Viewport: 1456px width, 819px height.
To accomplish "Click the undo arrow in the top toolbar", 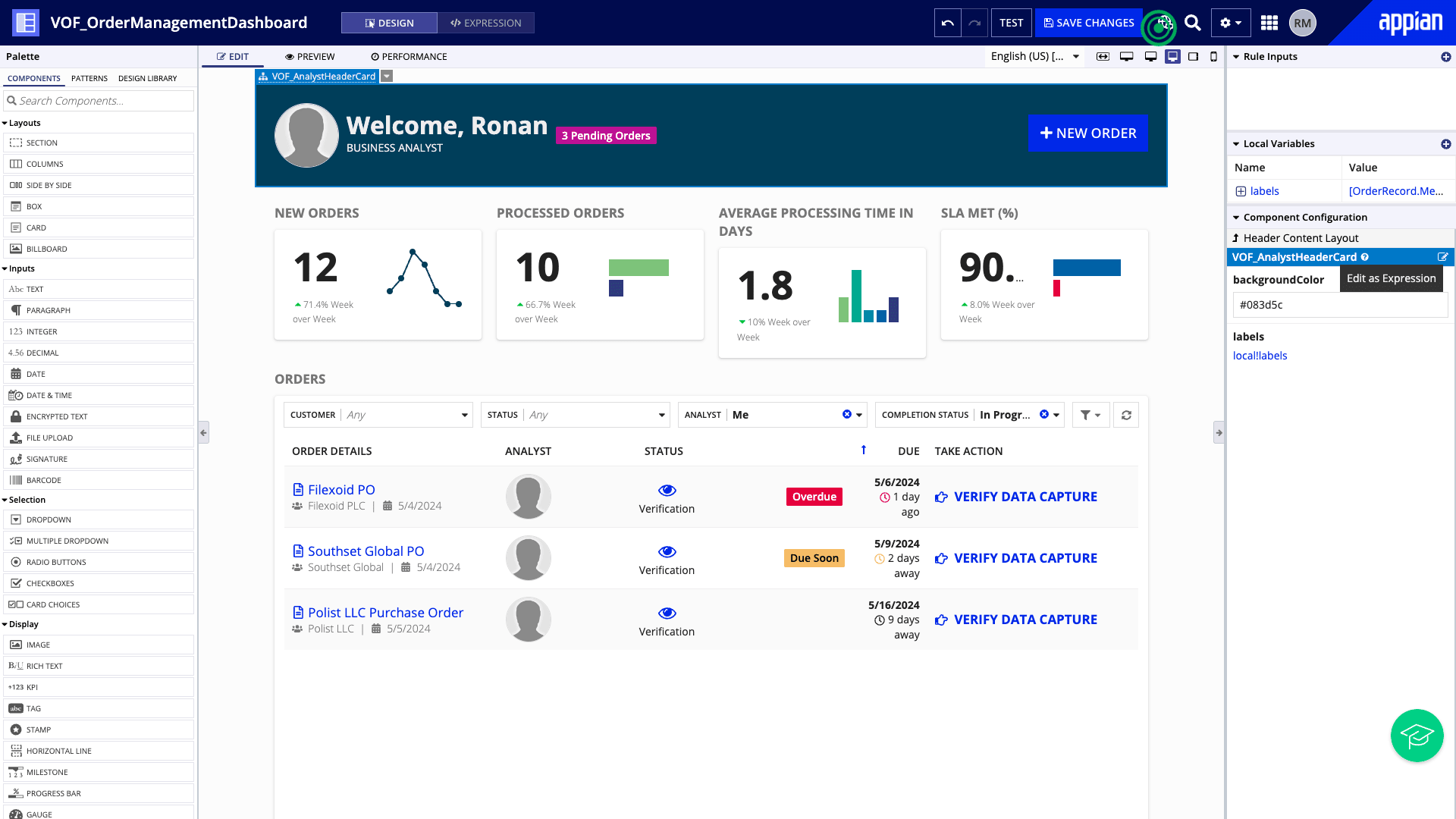I will pyautogui.click(x=947, y=23).
